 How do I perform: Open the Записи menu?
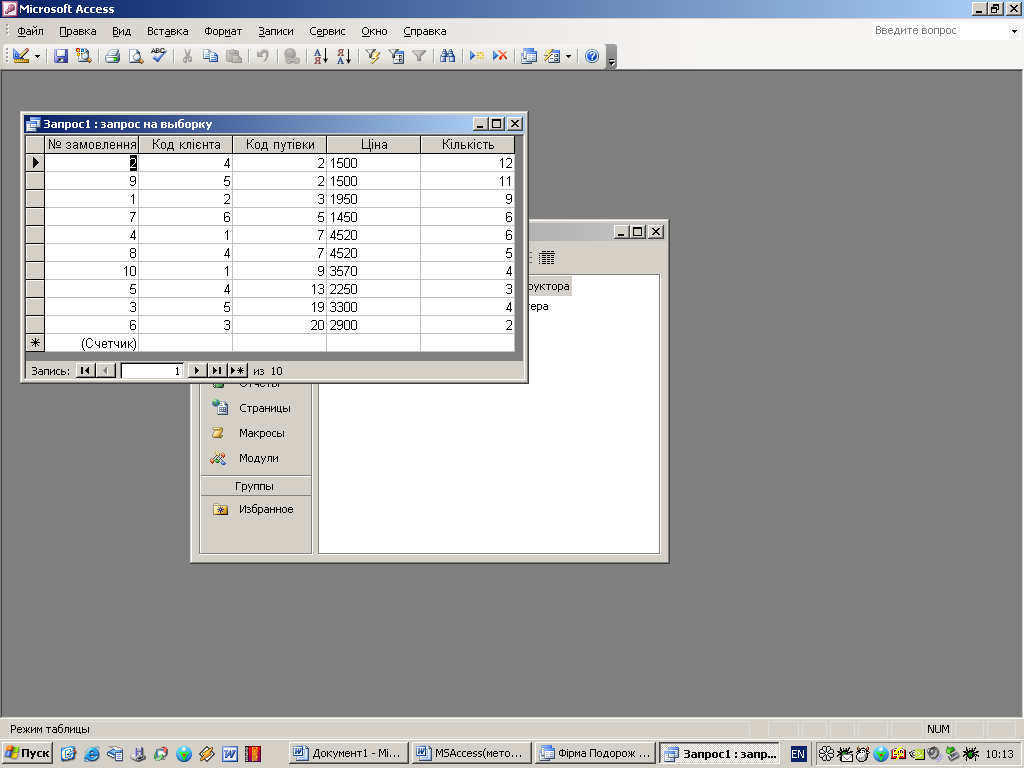point(276,31)
